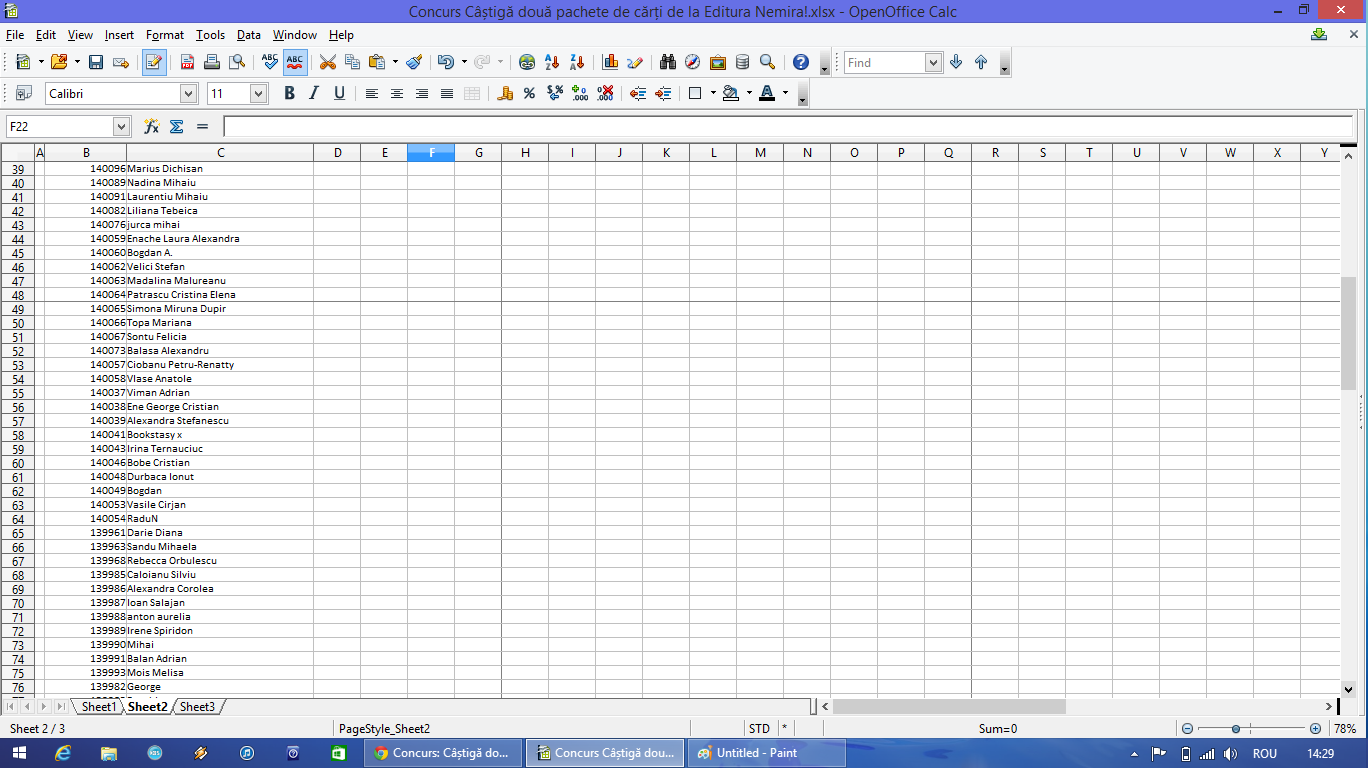Screen dimensions: 1368x768
Task: Toggle AutoSpellcheck red underline button
Action: pos(295,62)
